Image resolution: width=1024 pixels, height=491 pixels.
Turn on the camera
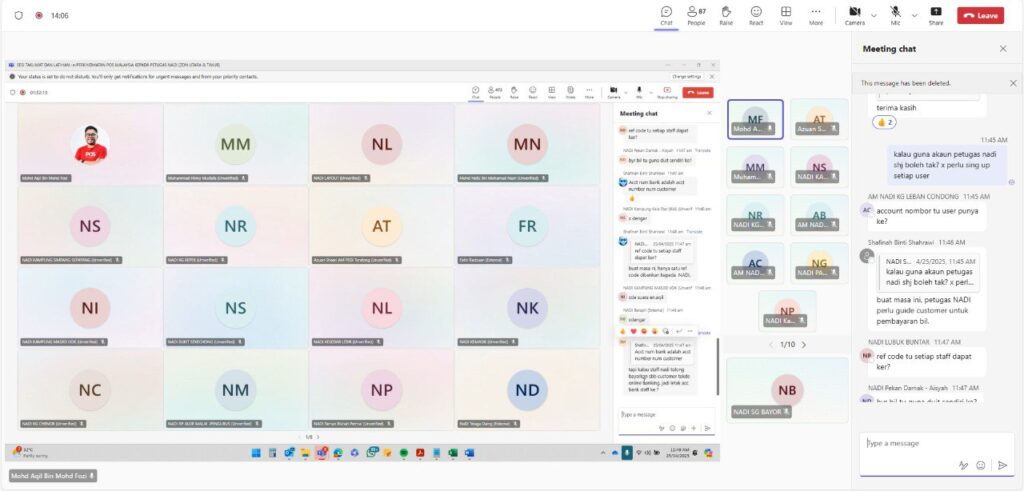coord(854,14)
